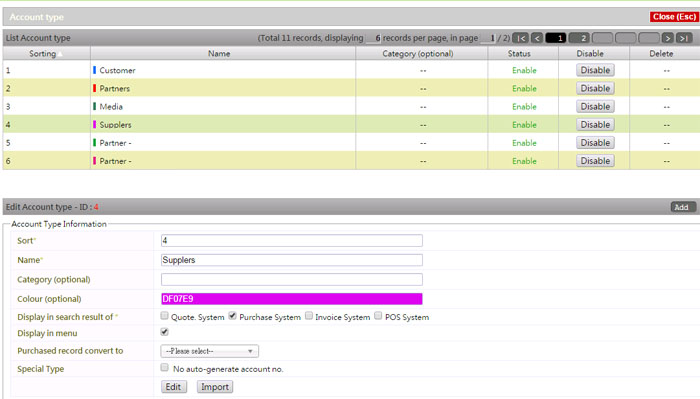Uncheck the Purchase System checkbox

[233, 316]
